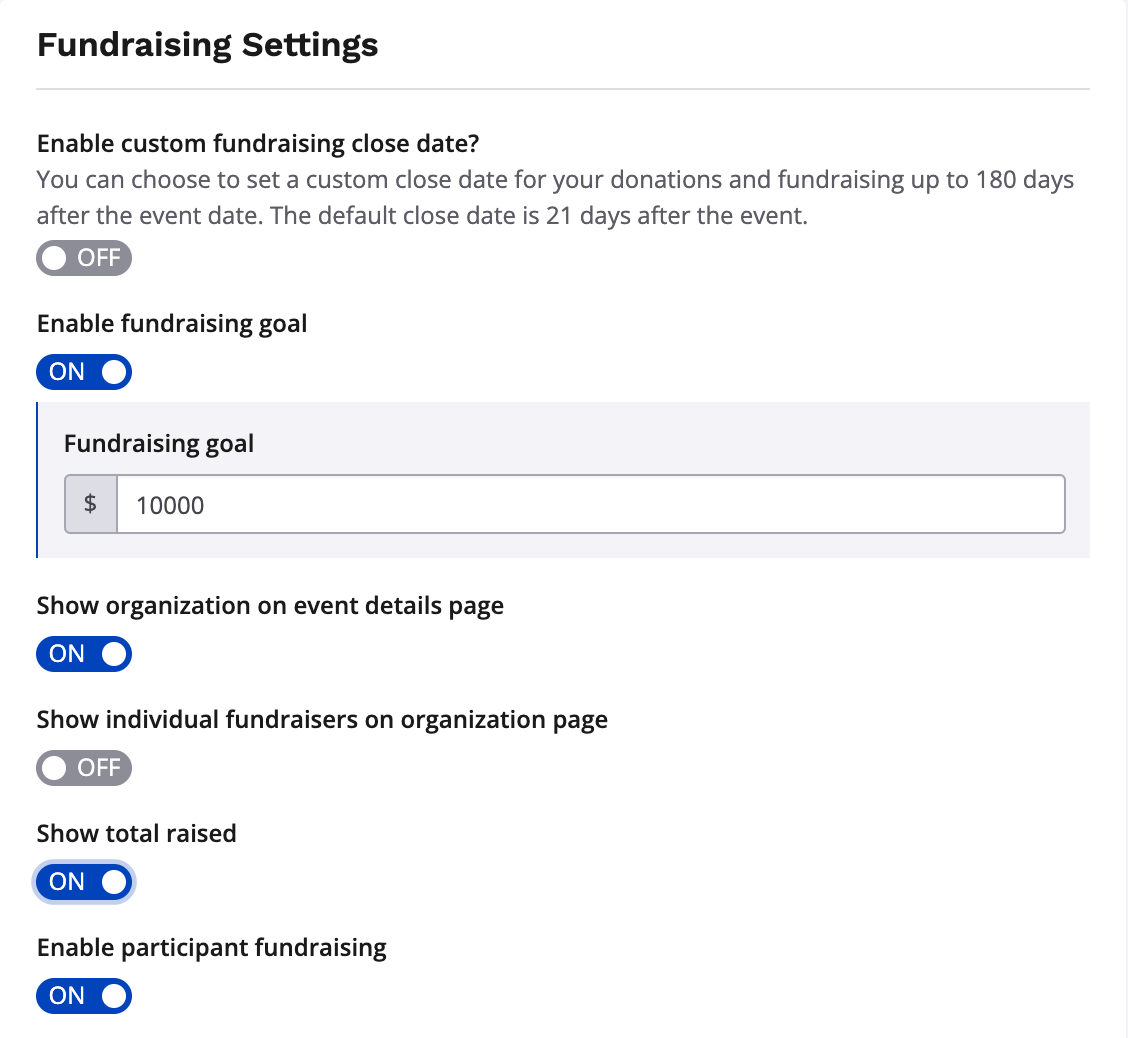The width and height of the screenshot is (1128, 1038).
Task: Click 'Show individual fundraisers on organization page' label
Action: 322,720
